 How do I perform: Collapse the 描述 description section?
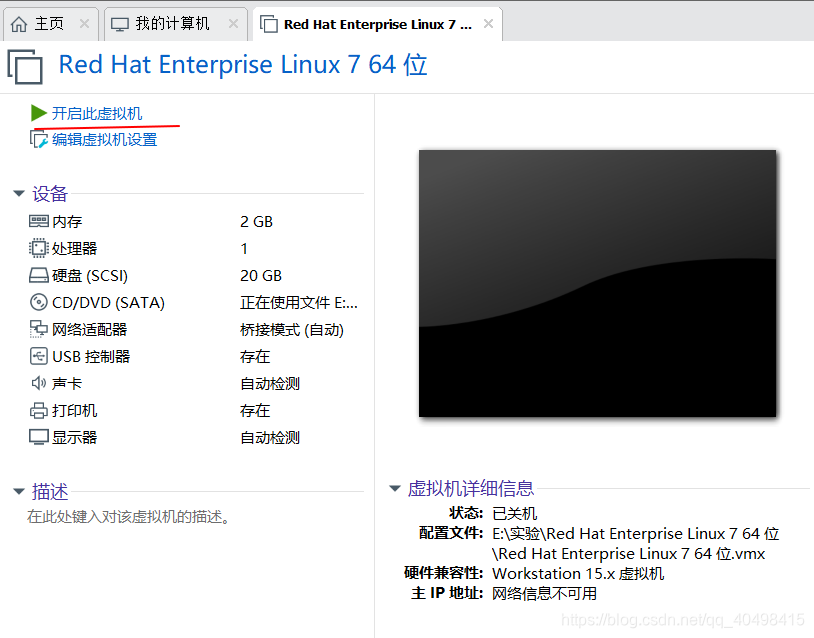click(x=19, y=491)
